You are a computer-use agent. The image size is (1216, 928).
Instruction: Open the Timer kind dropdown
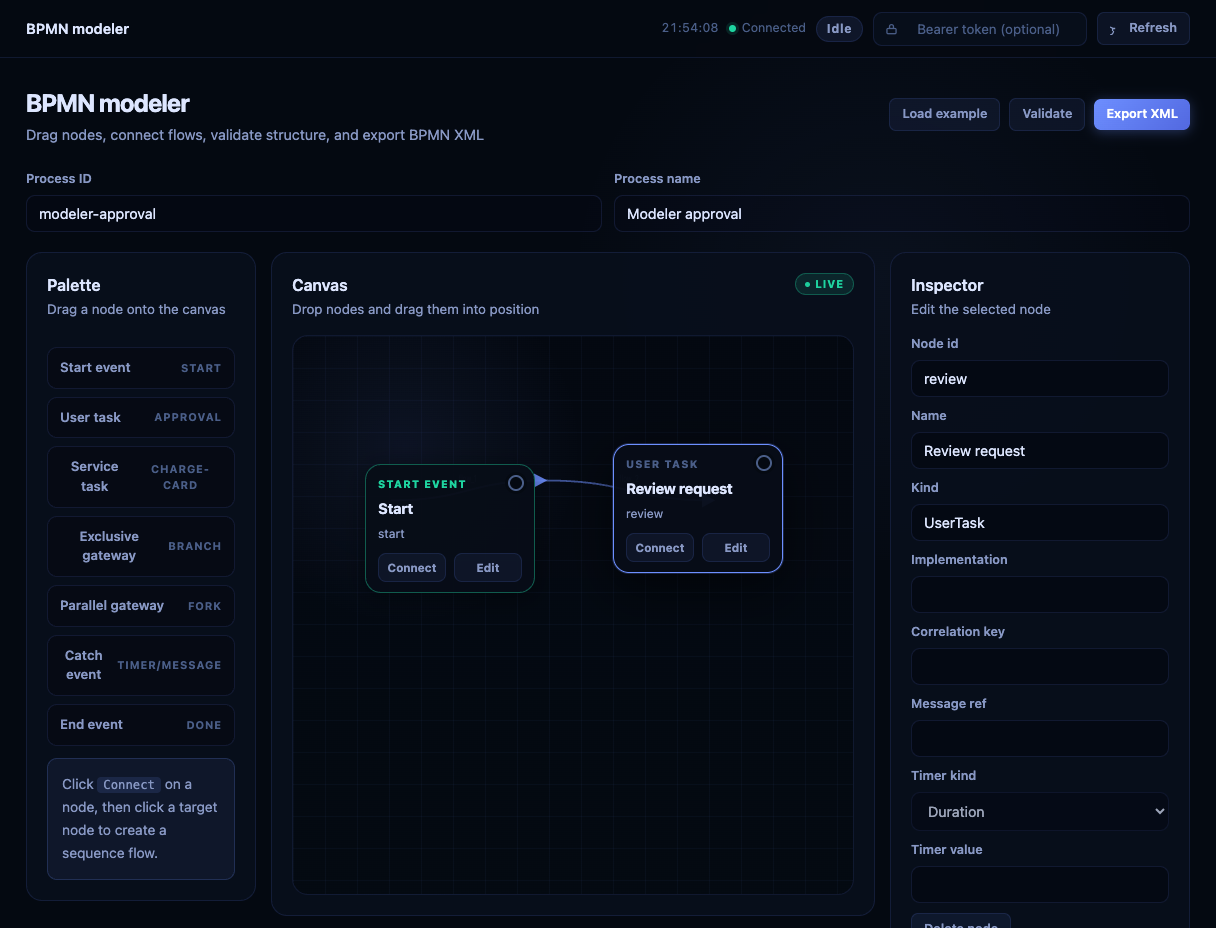pos(1040,811)
